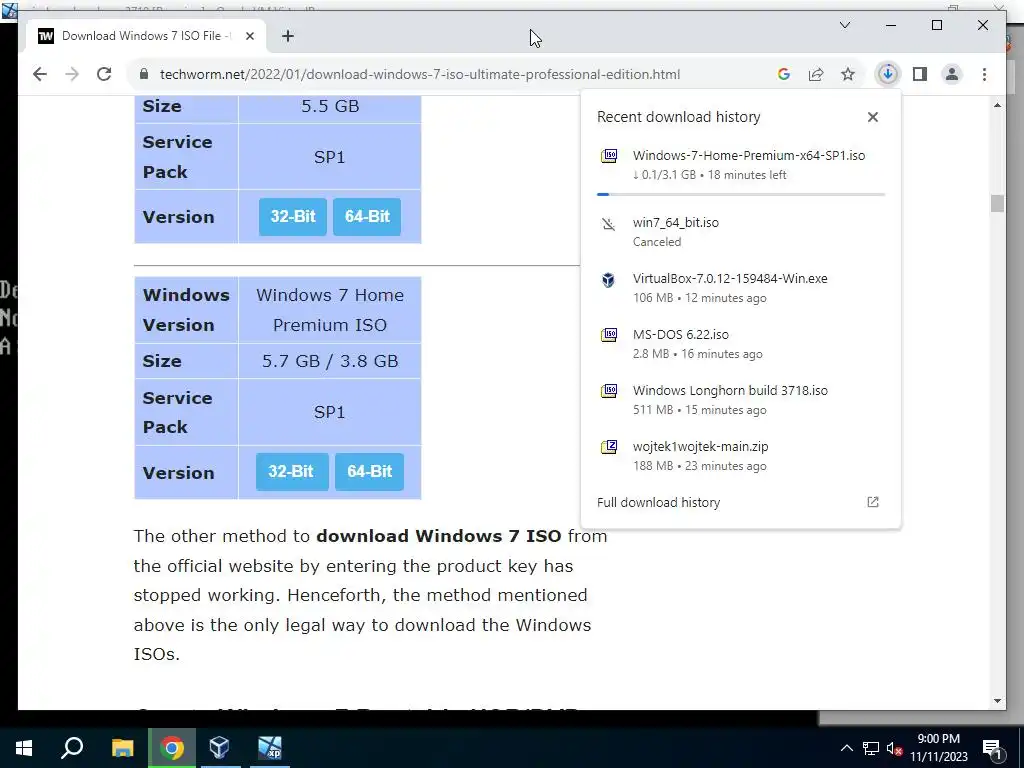Open muted volume tray icon
This screenshot has height=768, width=1024.
coord(895,748)
